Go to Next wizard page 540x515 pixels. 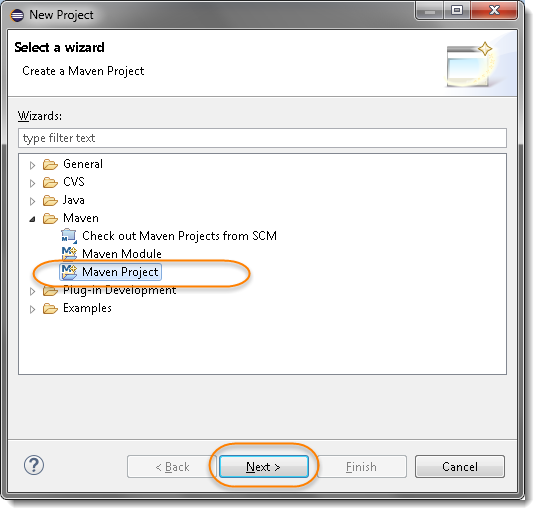tap(263, 467)
